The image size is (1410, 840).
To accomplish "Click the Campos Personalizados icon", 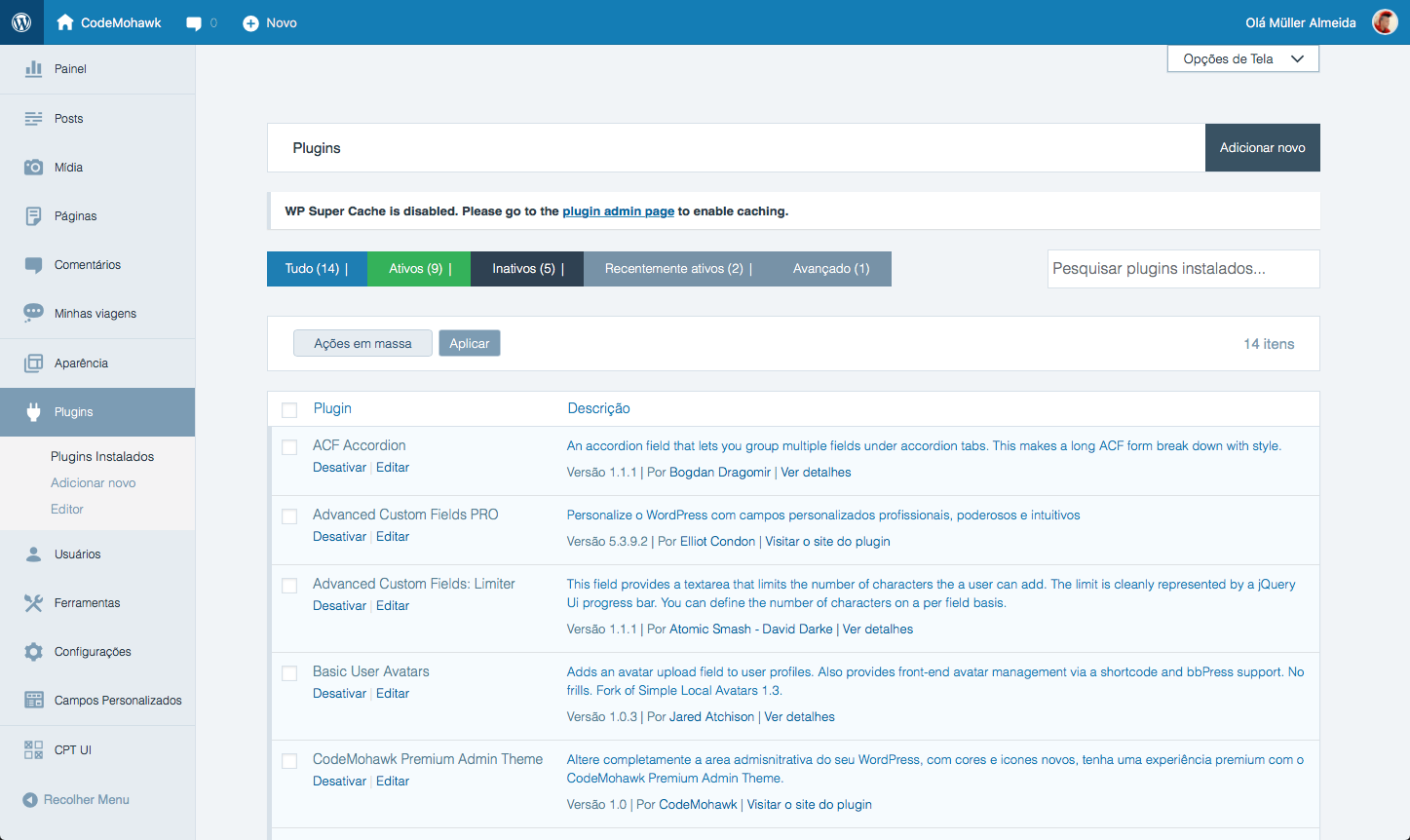I will [x=33, y=701].
